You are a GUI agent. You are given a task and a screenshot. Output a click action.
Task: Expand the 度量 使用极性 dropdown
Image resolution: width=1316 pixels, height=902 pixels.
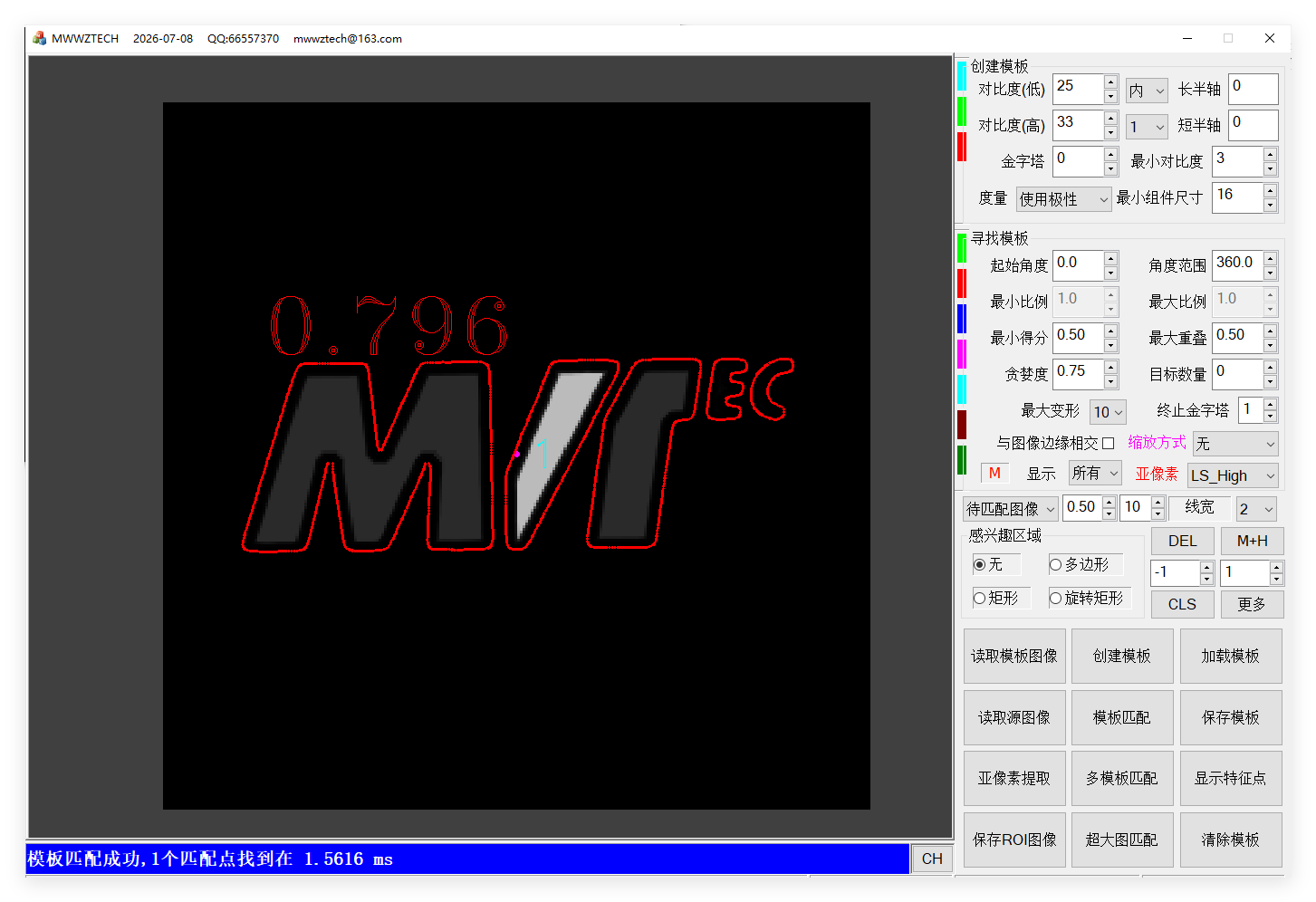click(1063, 199)
